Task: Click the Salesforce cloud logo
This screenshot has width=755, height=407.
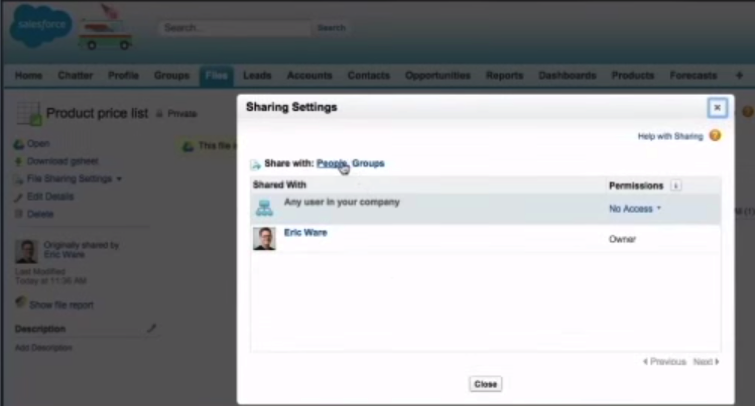Action: (41, 25)
